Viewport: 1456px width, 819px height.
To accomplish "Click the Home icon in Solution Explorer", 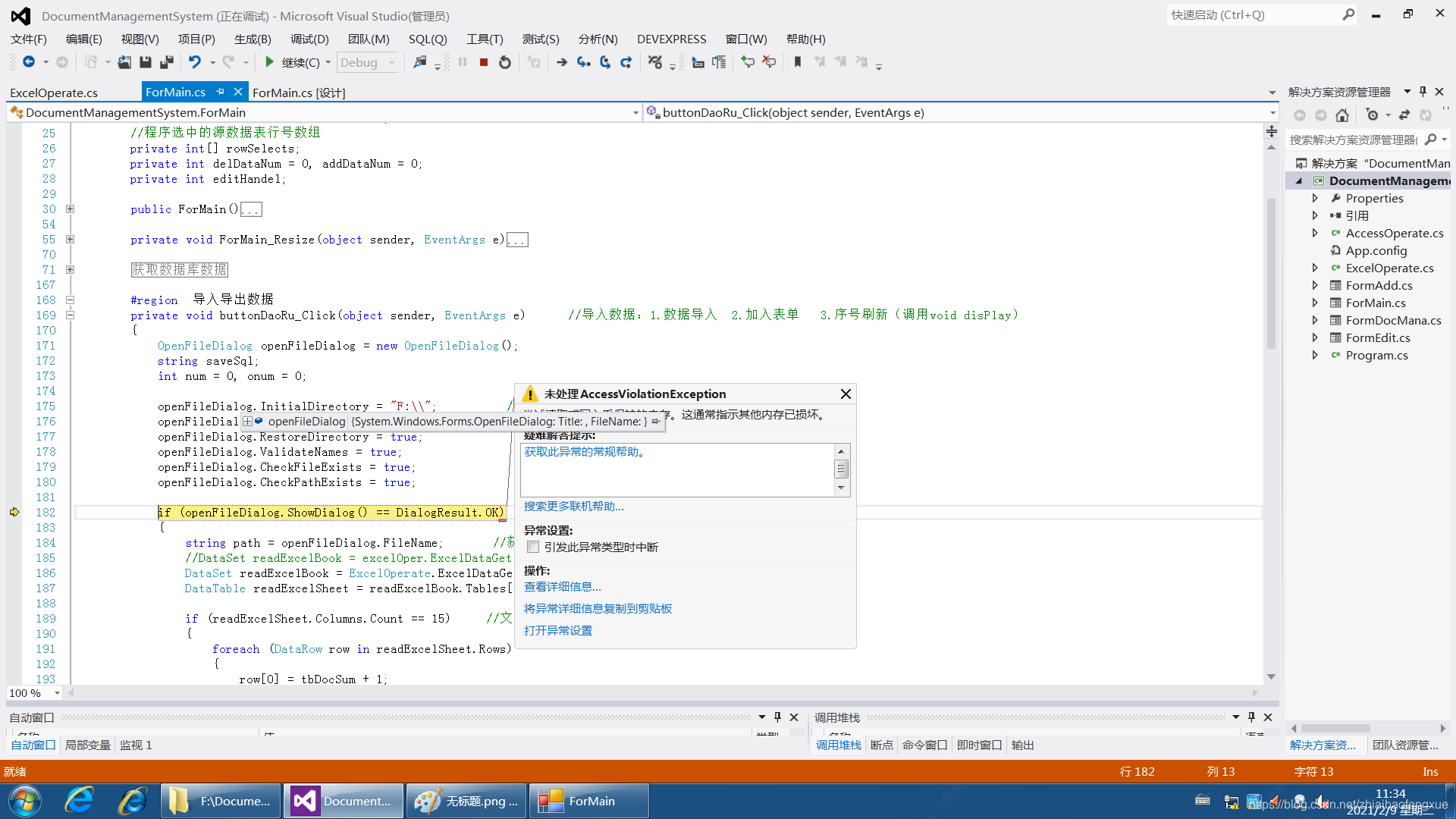I will 1341,115.
